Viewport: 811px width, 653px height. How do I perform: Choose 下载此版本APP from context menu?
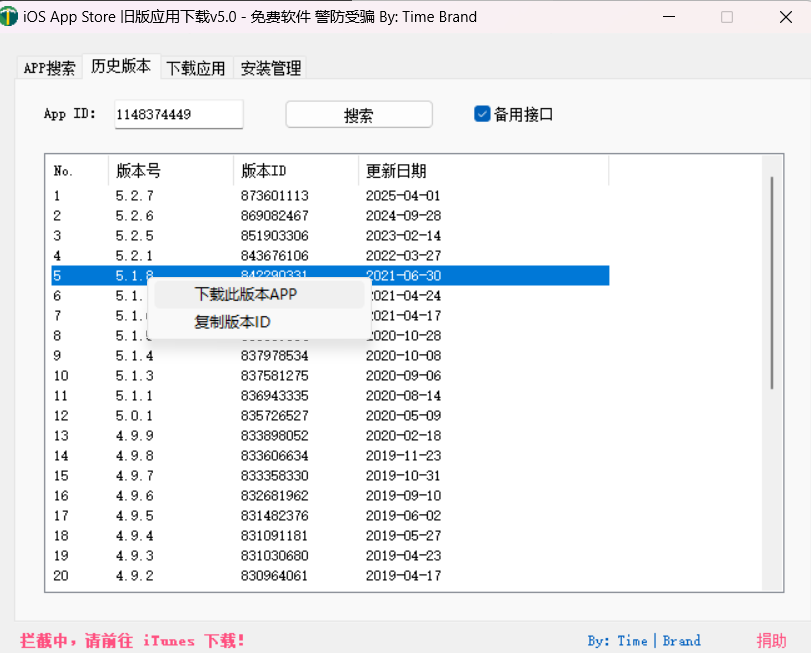tap(260, 294)
